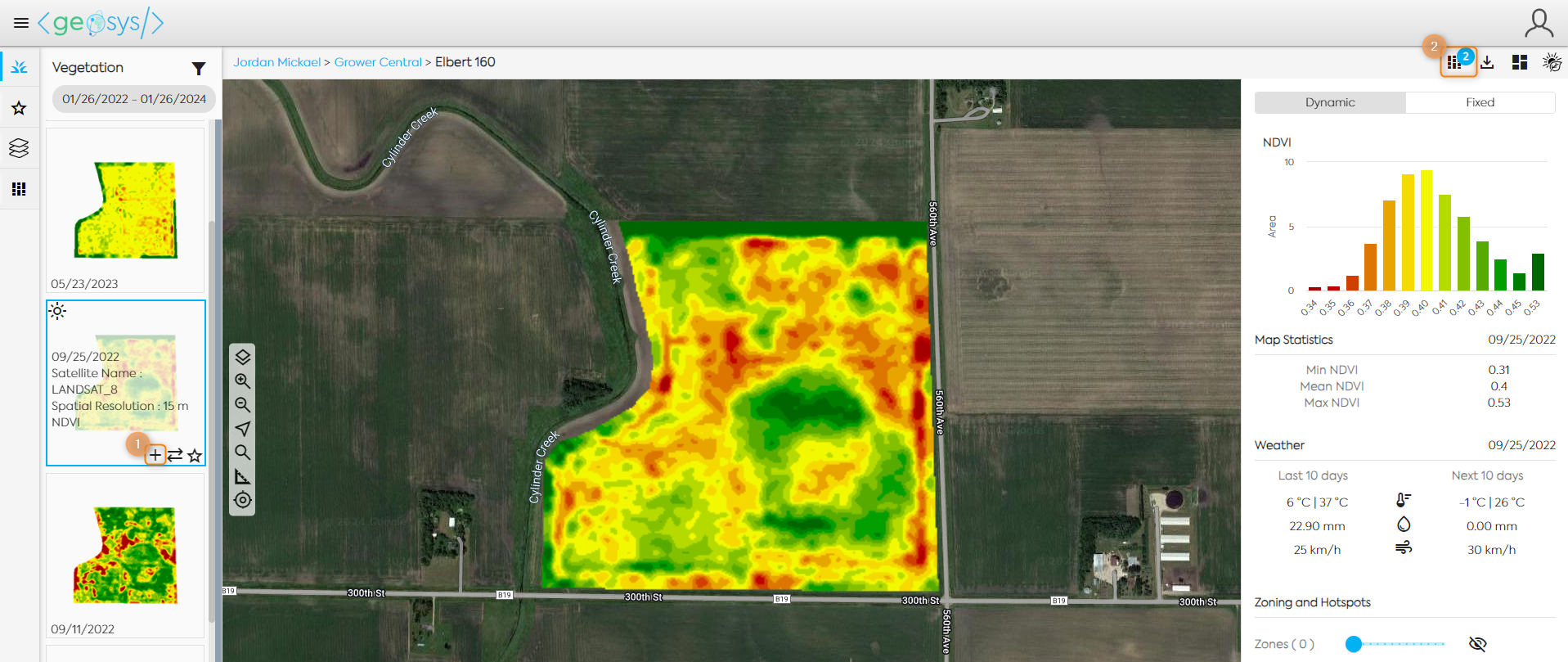The image size is (1568, 662).
Task: Open the comparison grid with badge 2
Action: coord(1454,62)
